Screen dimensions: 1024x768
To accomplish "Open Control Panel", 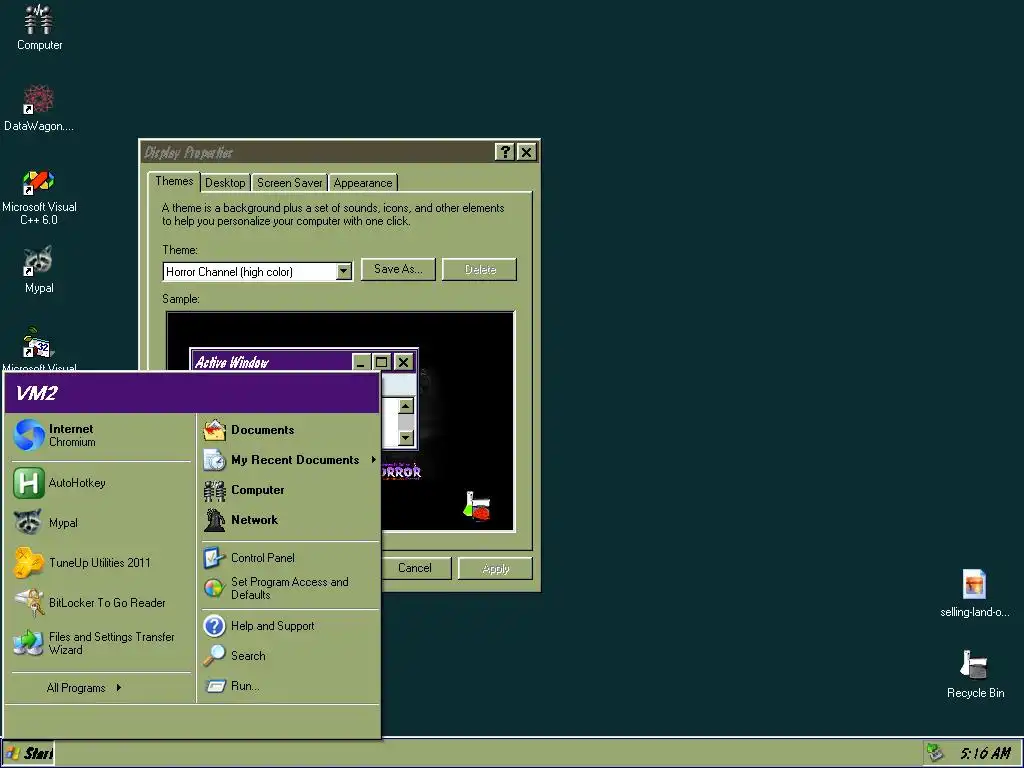I will coord(290,558).
